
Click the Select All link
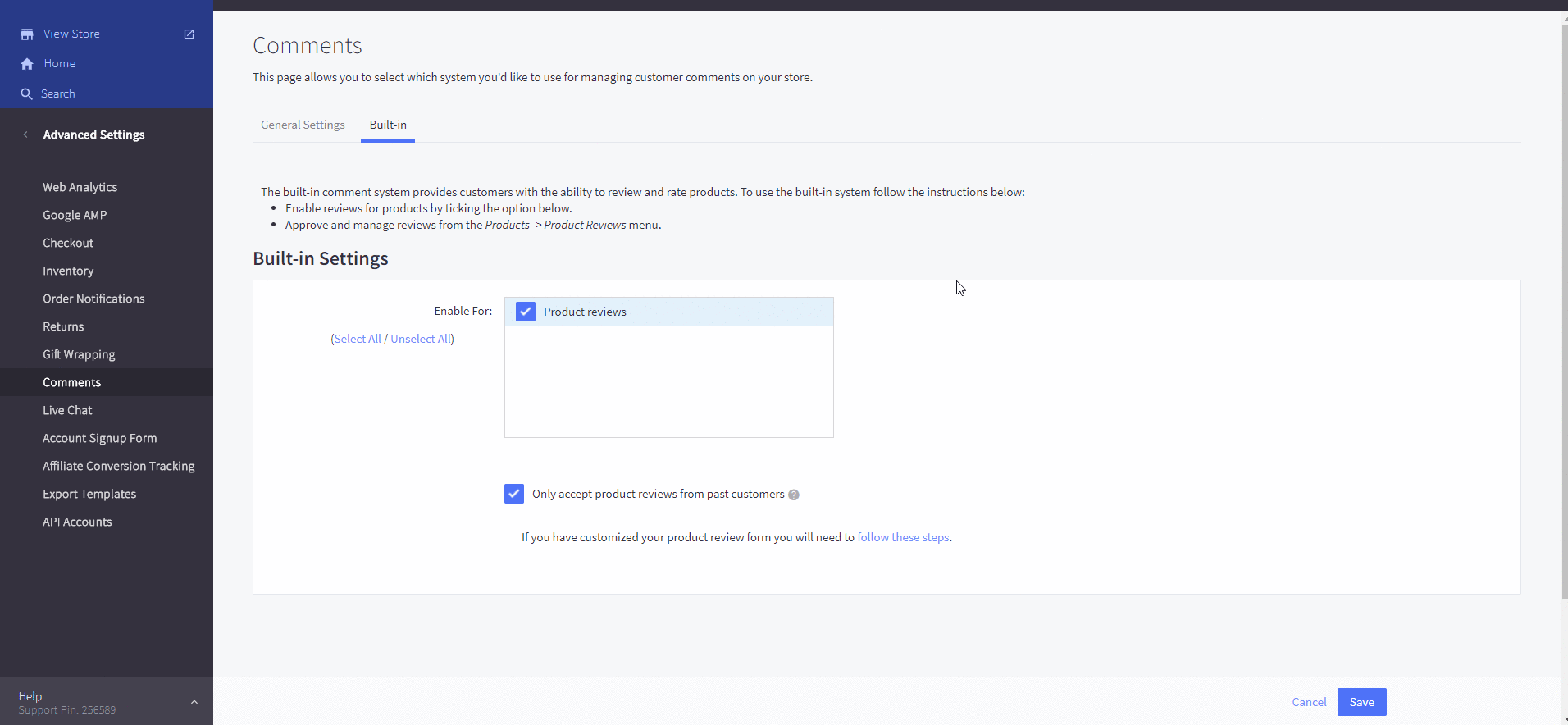358,339
